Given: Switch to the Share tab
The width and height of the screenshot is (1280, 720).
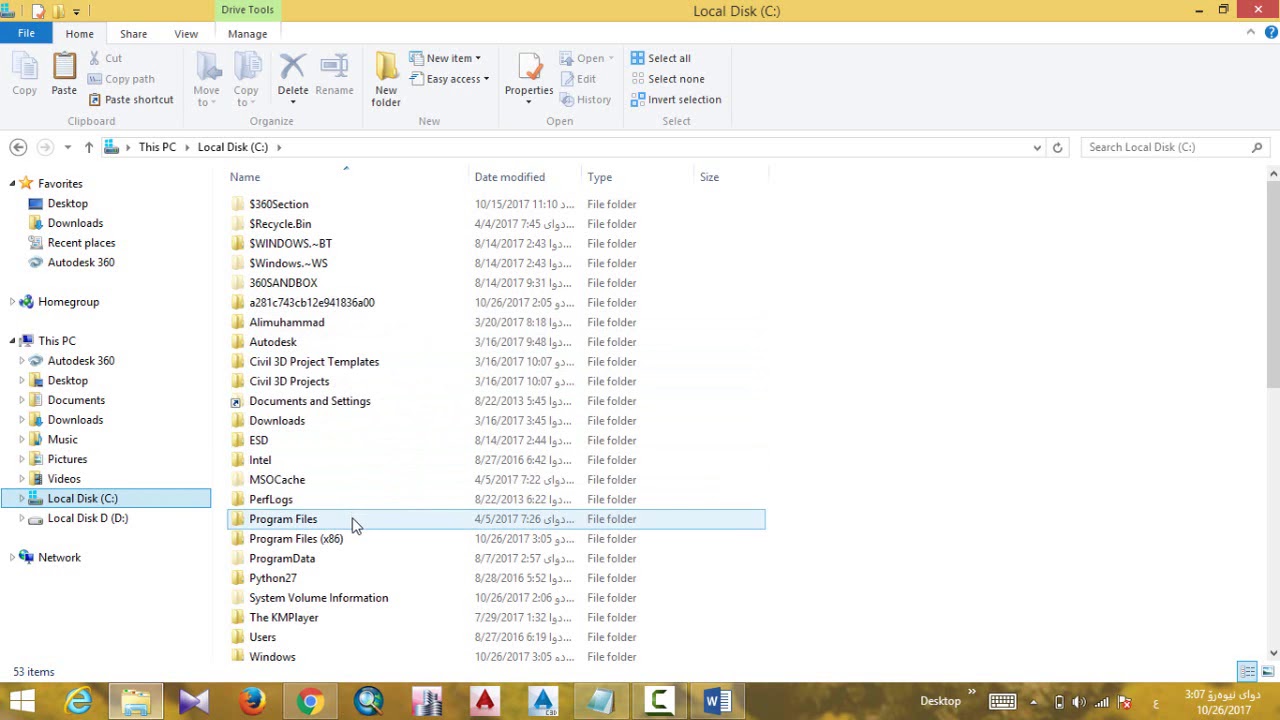Looking at the screenshot, I should 133,34.
